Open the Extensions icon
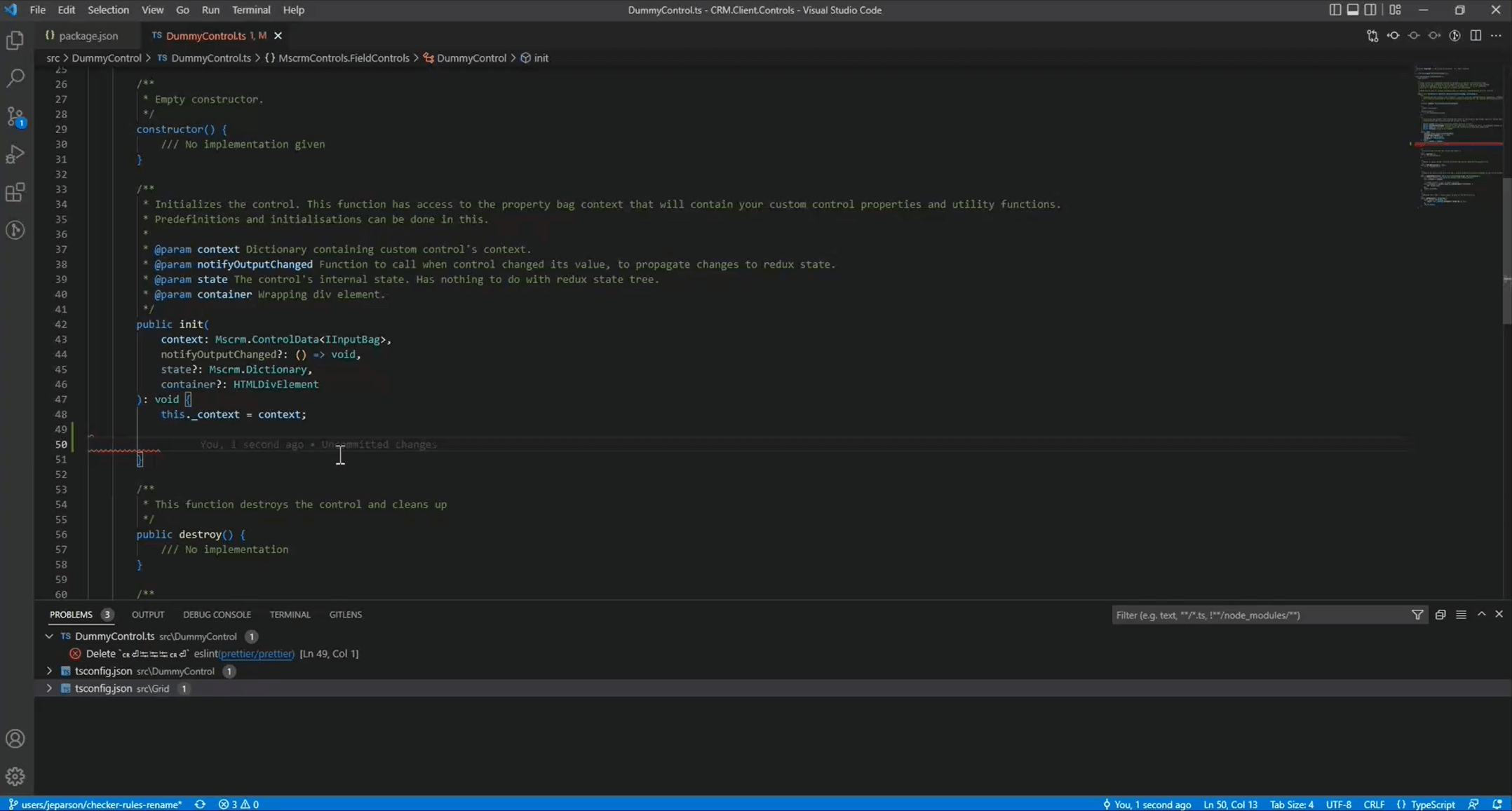1512x811 pixels. click(x=15, y=192)
